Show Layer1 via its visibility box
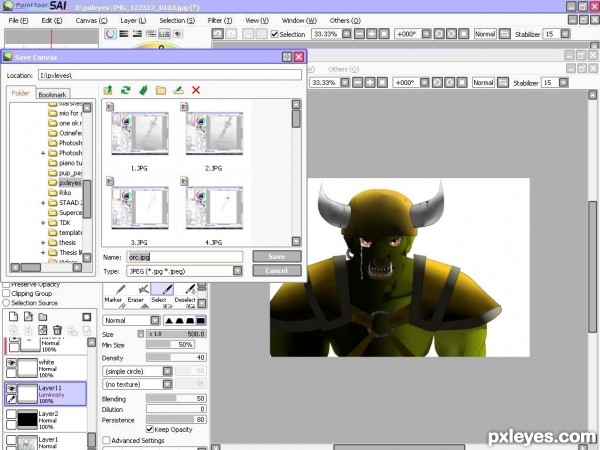 point(11,440)
